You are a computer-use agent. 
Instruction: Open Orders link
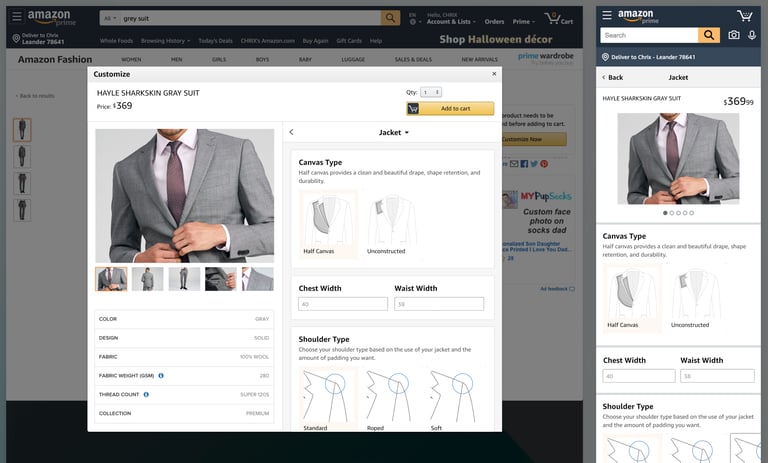[x=494, y=22]
